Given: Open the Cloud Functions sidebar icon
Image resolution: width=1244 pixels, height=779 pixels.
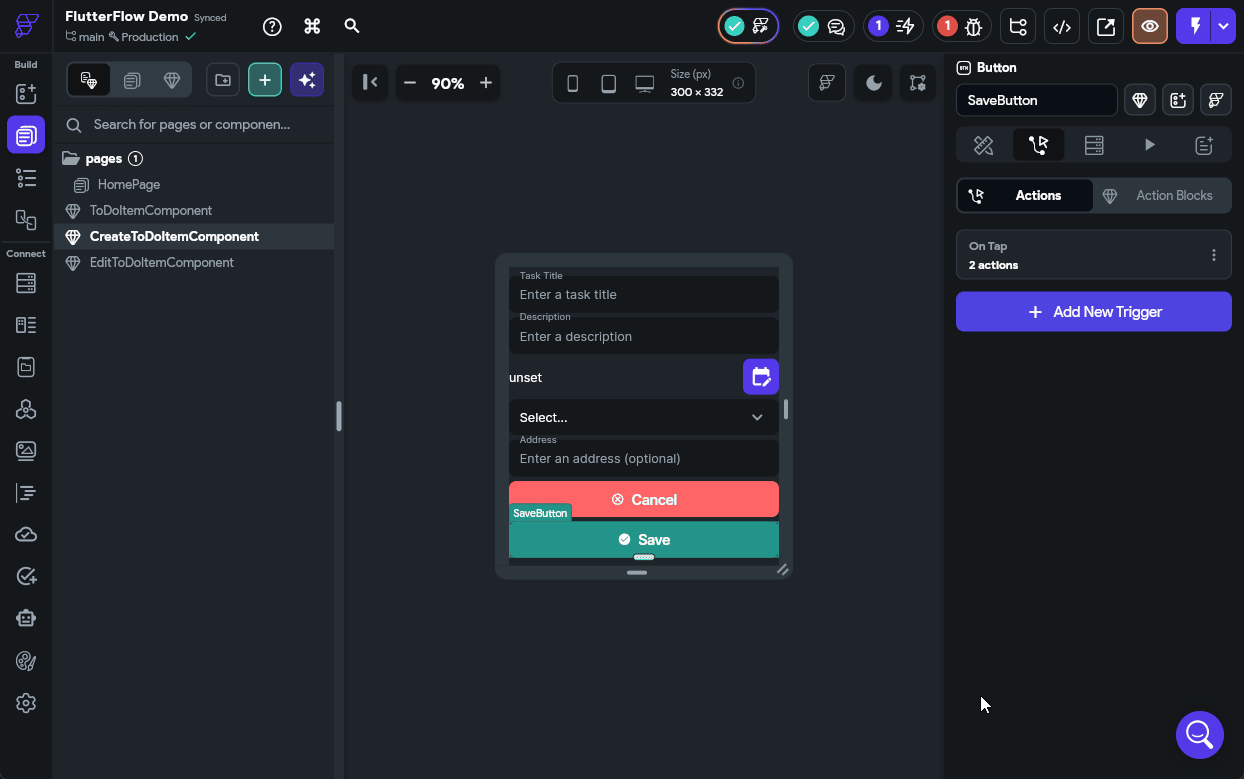Looking at the screenshot, I should [26, 535].
